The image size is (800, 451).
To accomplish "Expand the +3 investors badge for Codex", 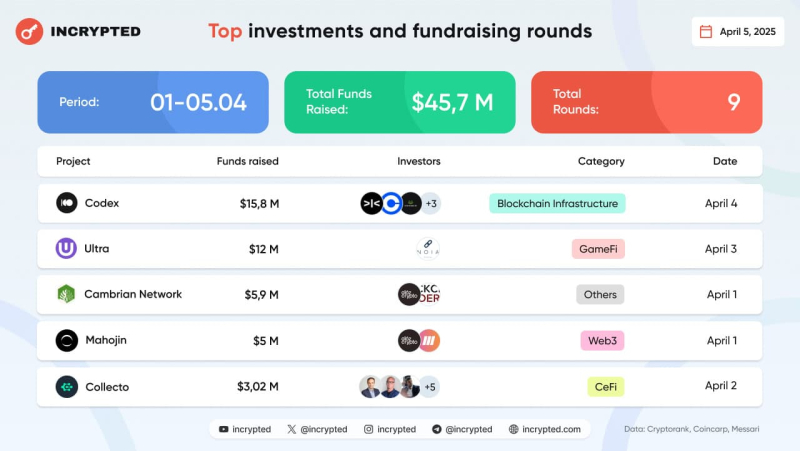I will 431,203.
